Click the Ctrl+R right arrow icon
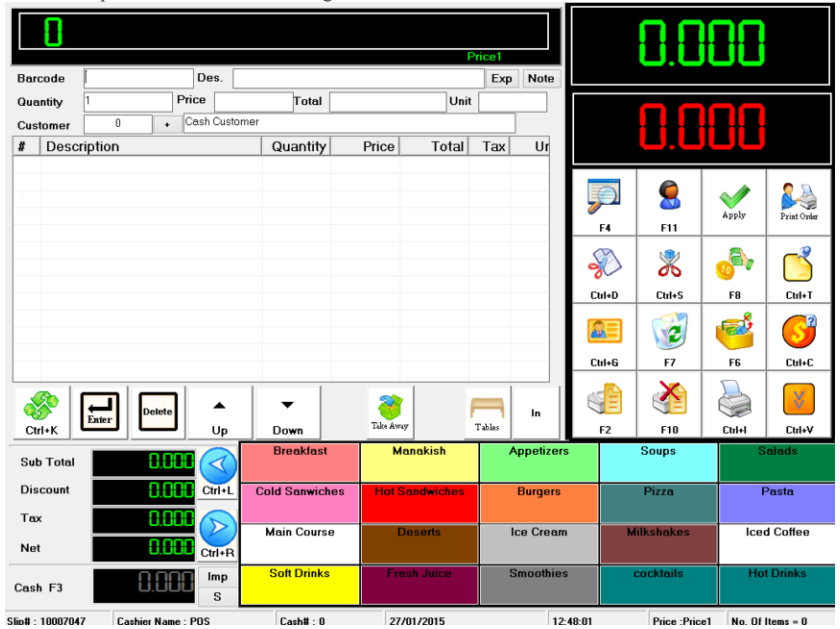840x629 pixels. (x=218, y=534)
